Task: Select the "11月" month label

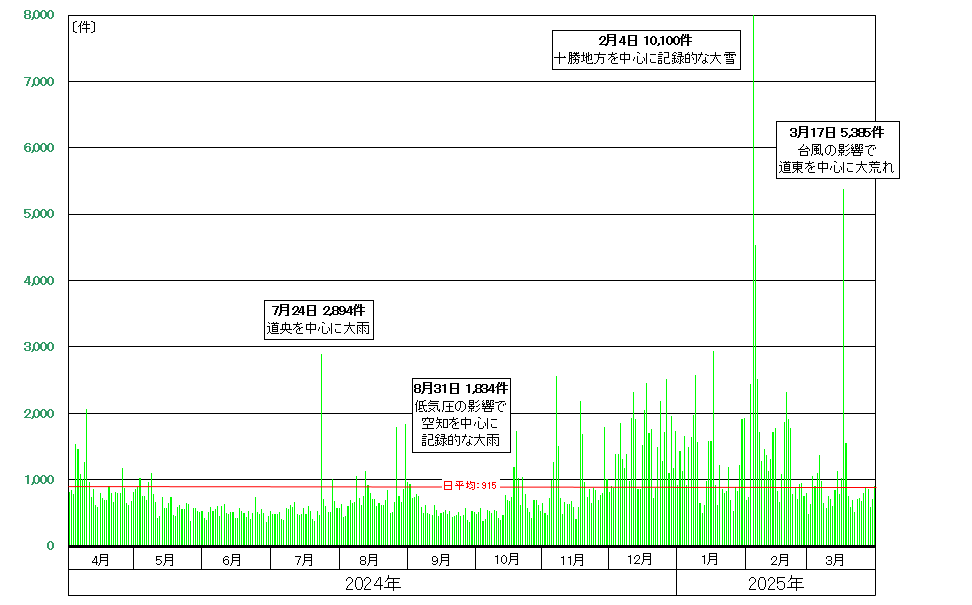Action: coord(572,560)
